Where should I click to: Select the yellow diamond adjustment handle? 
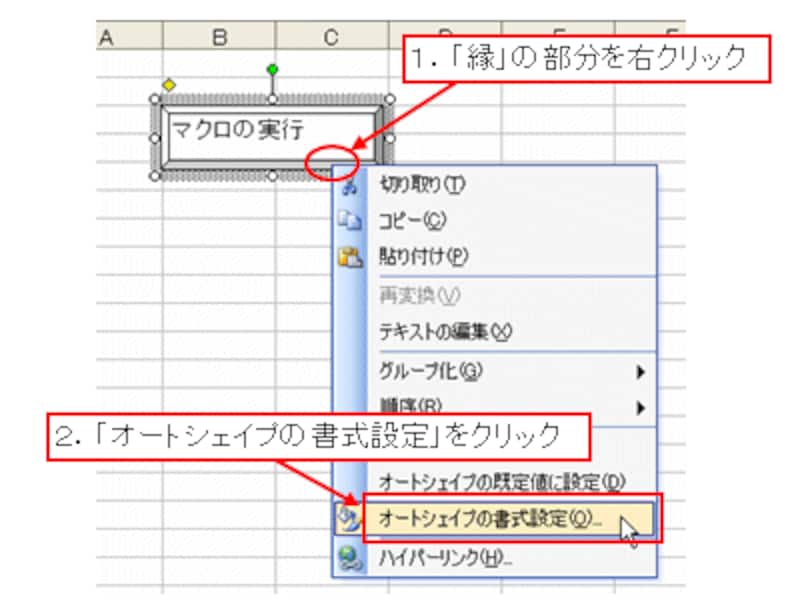(x=169, y=85)
